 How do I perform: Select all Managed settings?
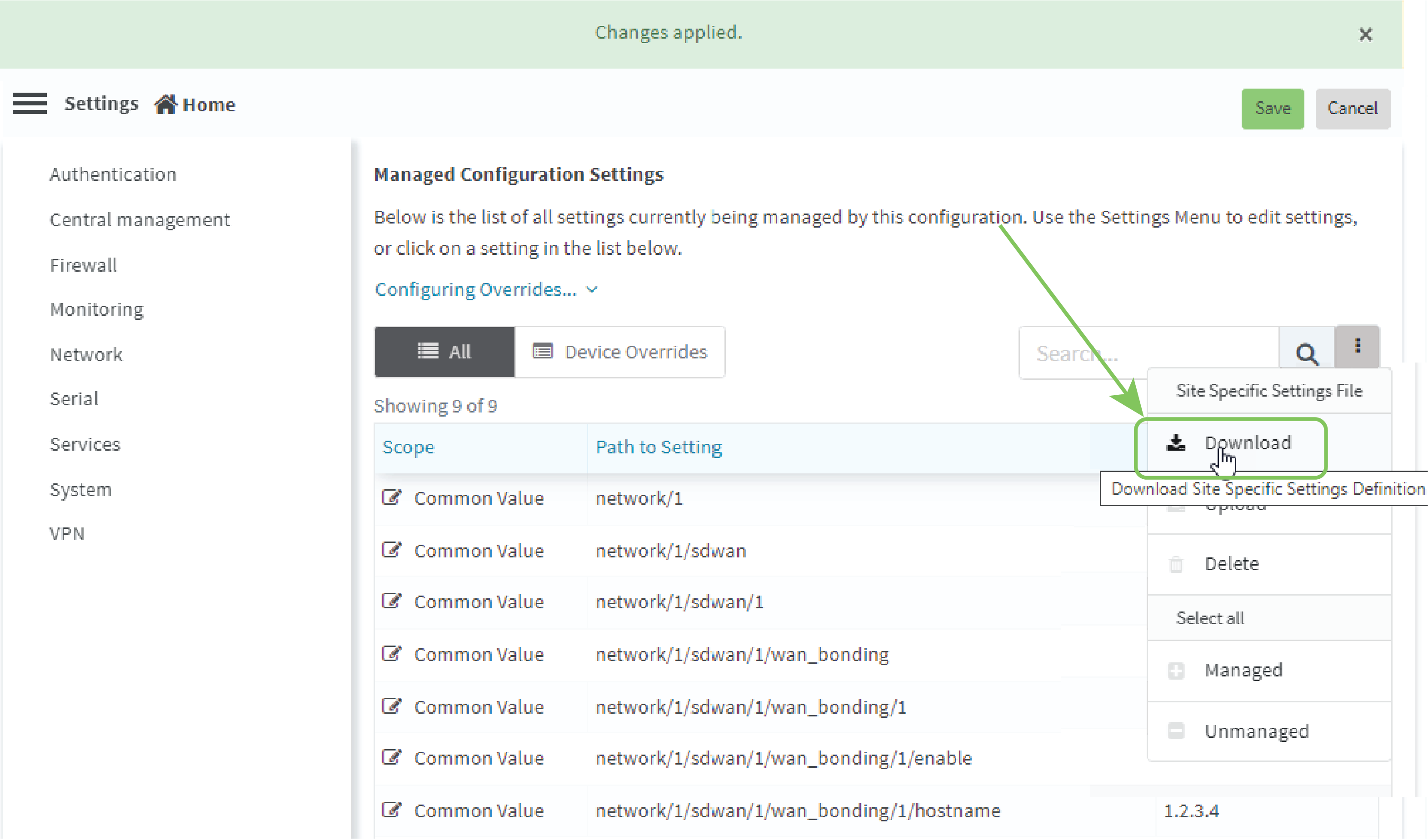point(1243,670)
